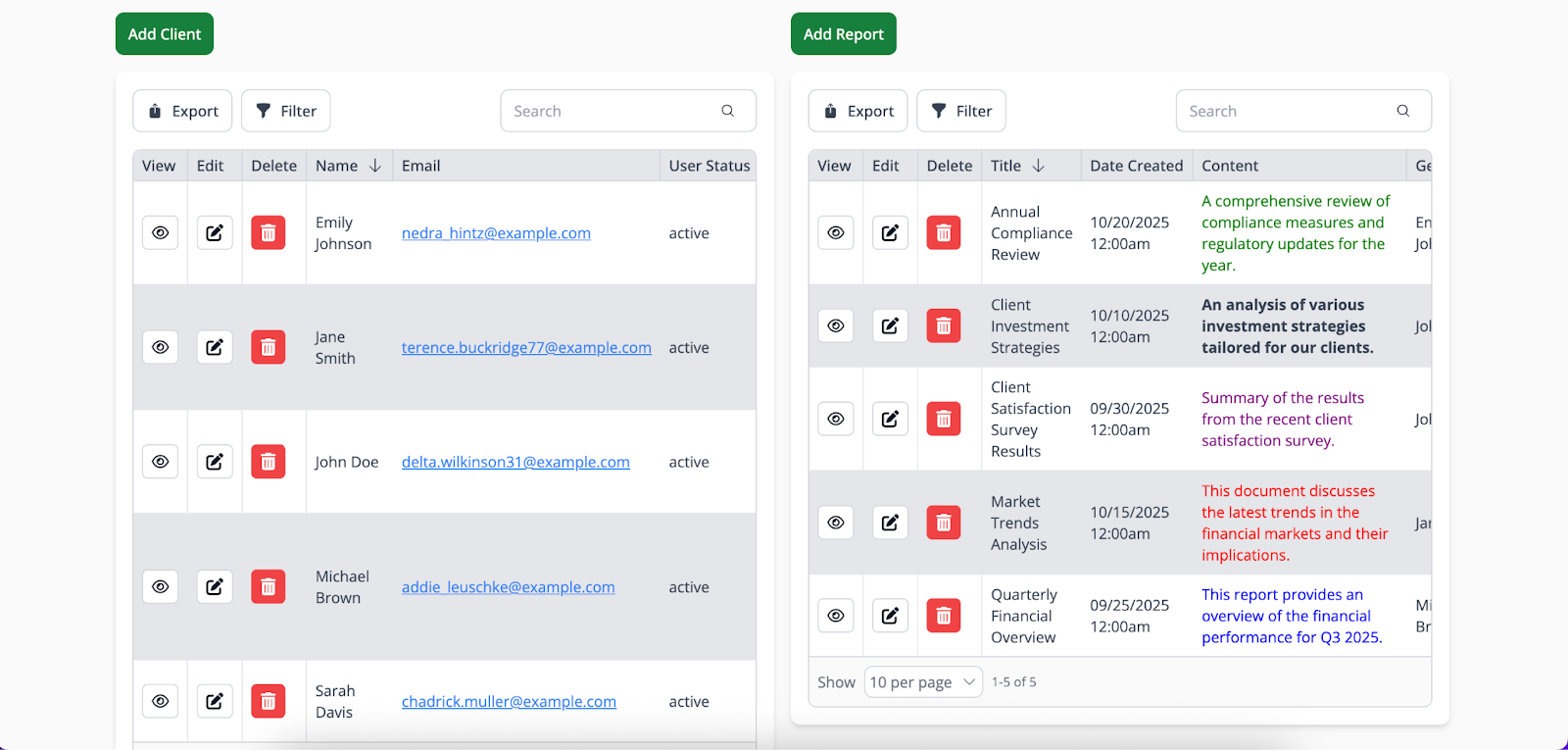1568x750 pixels.
Task: Click the Add Report button
Action: tap(843, 34)
